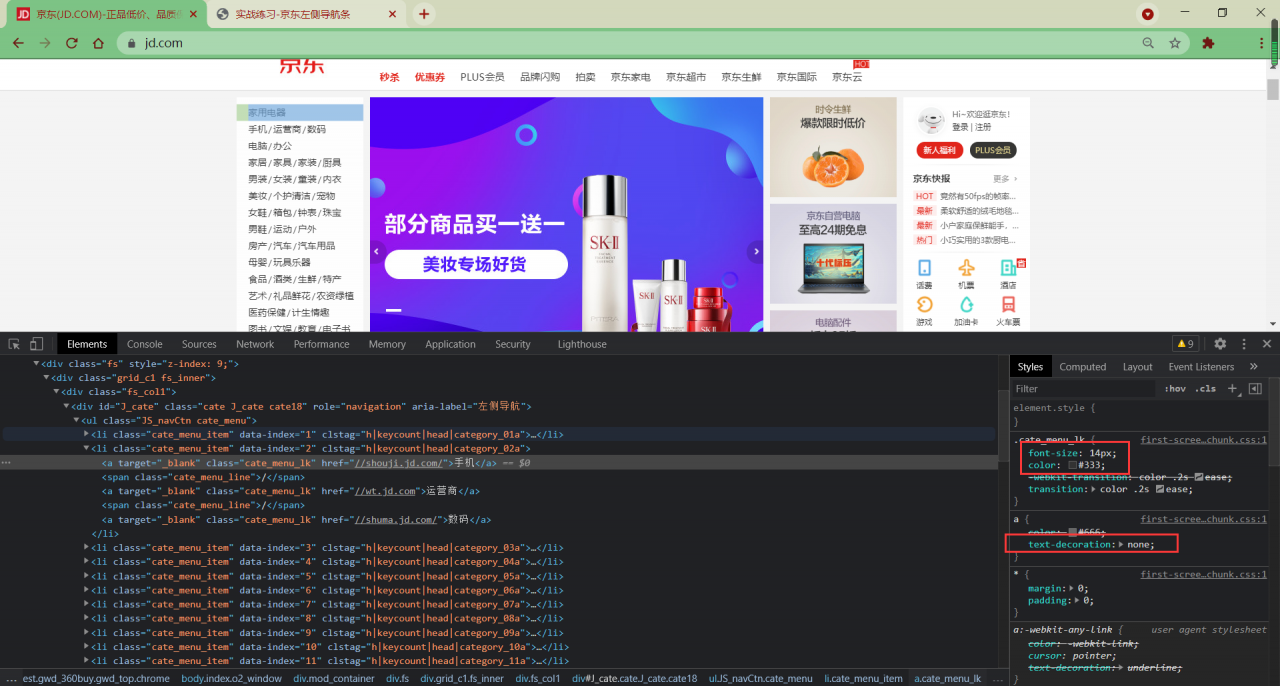The height and width of the screenshot is (686, 1280).
Task: Open the browser extensions puzzle icon
Action: [x=1208, y=43]
